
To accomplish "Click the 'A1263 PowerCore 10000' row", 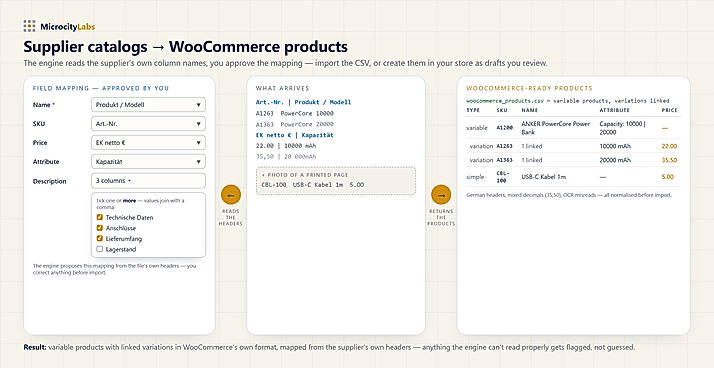I will [295, 113].
